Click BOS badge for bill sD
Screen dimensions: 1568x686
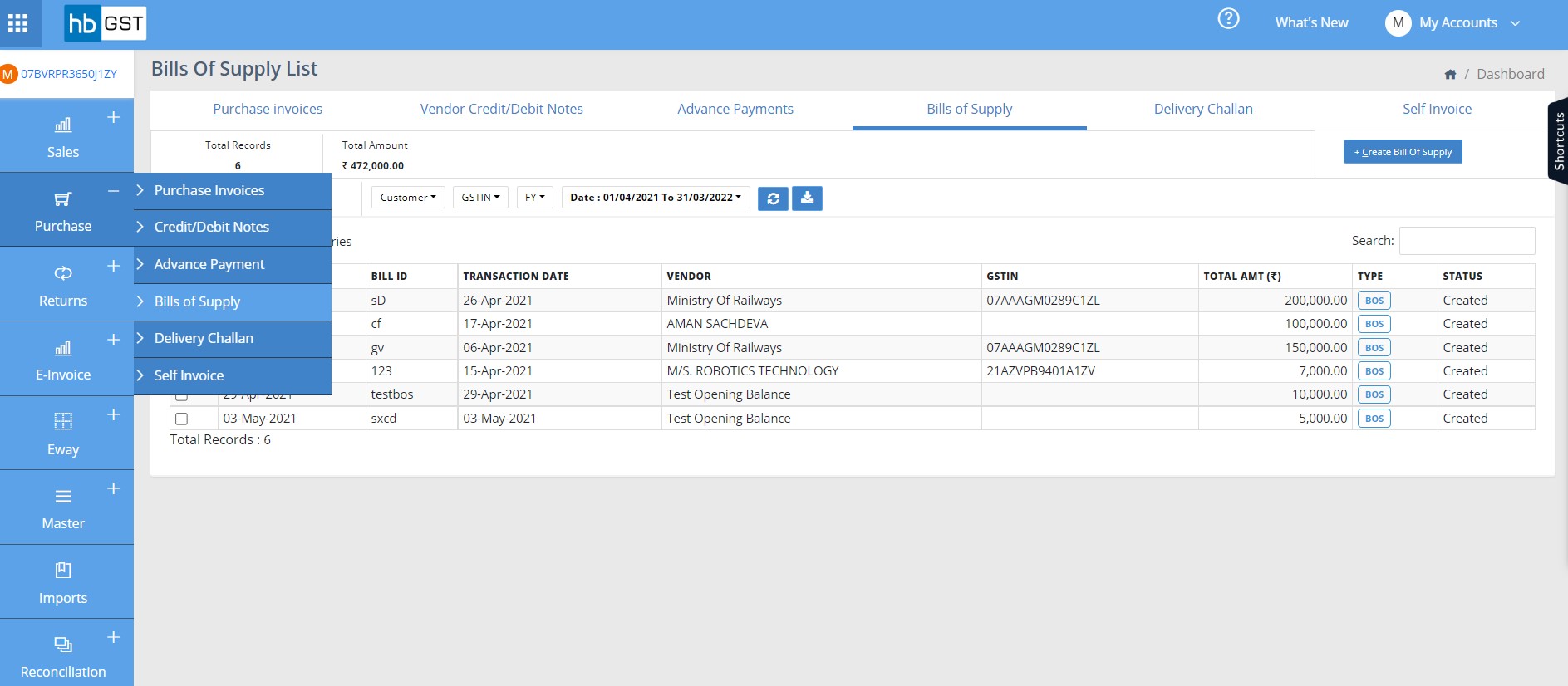(x=1374, y=301)
